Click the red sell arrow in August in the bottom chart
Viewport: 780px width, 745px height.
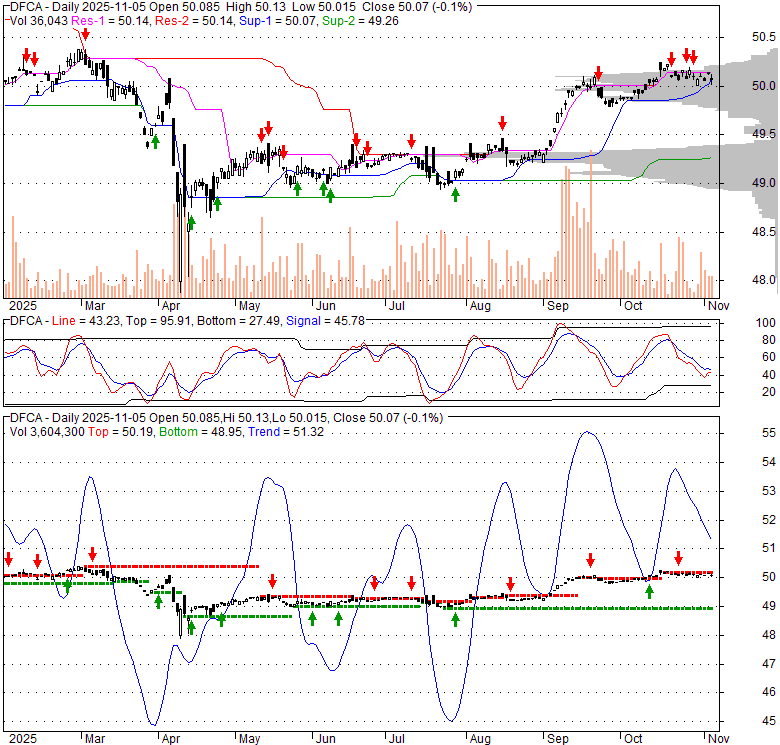coord(510,584)
